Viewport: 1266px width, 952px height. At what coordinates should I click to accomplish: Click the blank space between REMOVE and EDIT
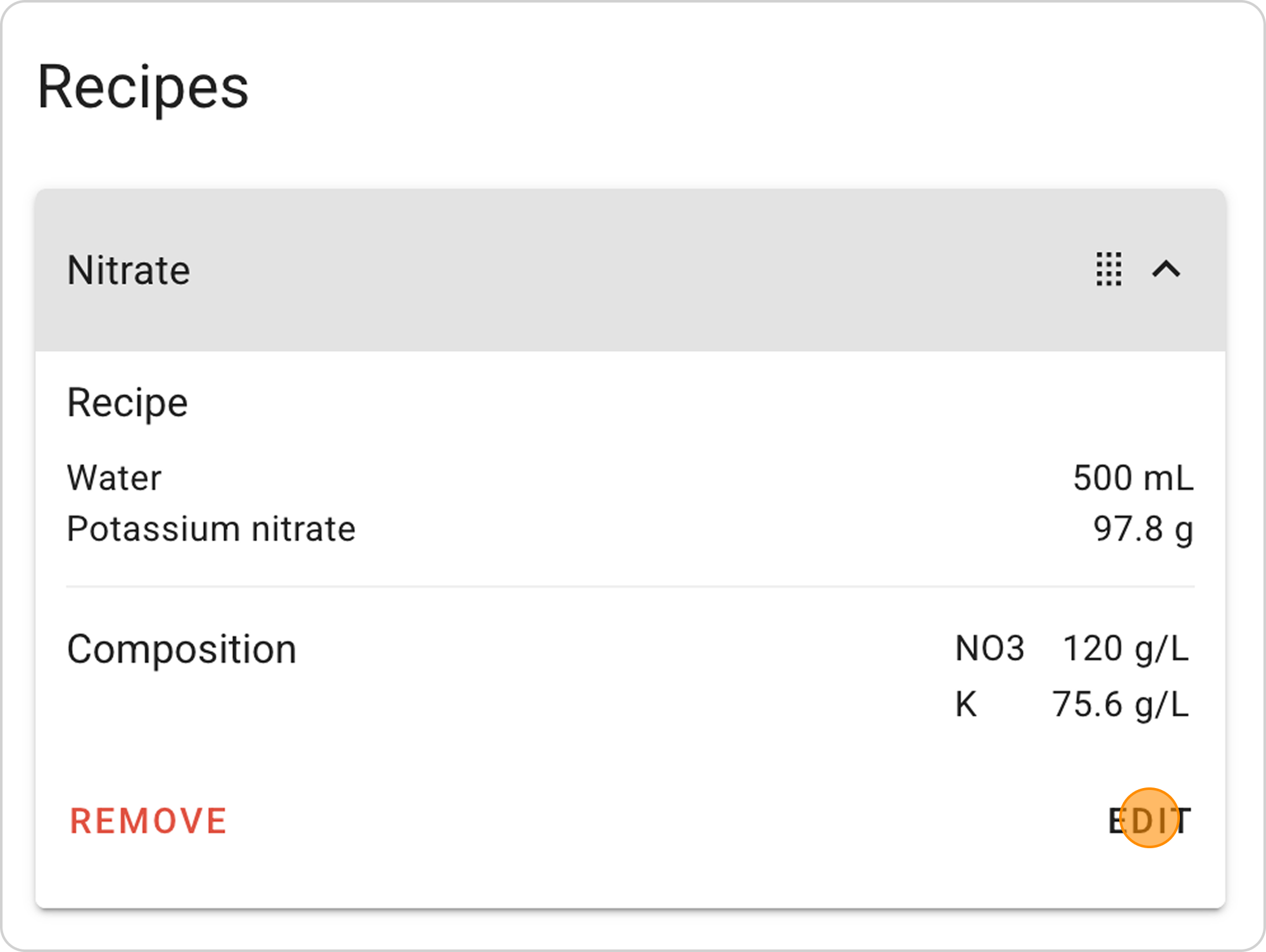665,821
